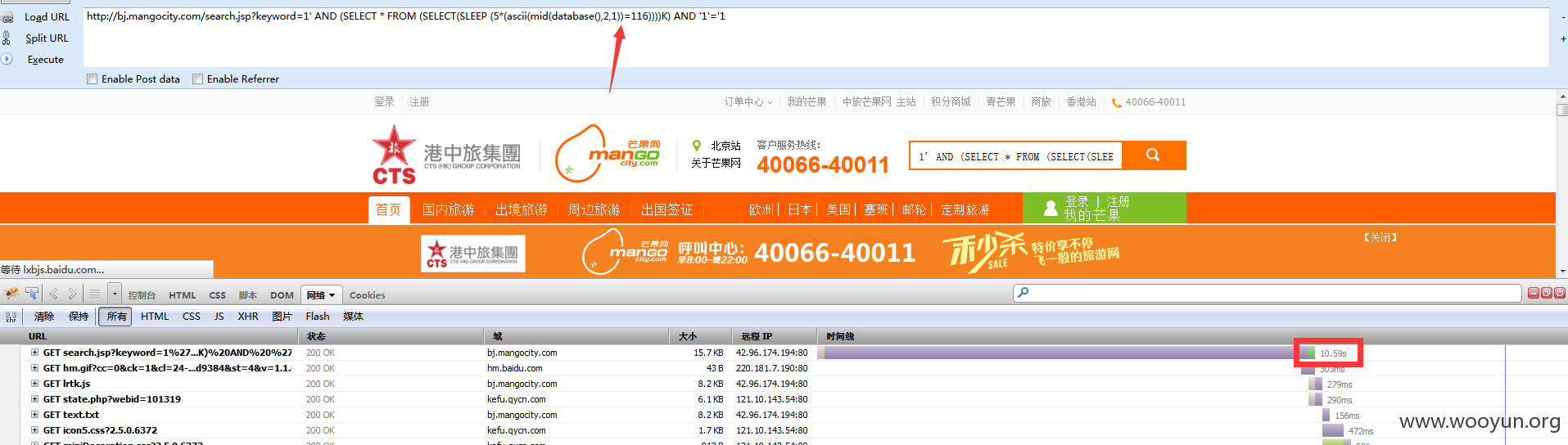Image resolution: width=1568 pixels, height=445 pixels.
Task: Open 周边旅游 navigation item
Action: click(594, 210)
